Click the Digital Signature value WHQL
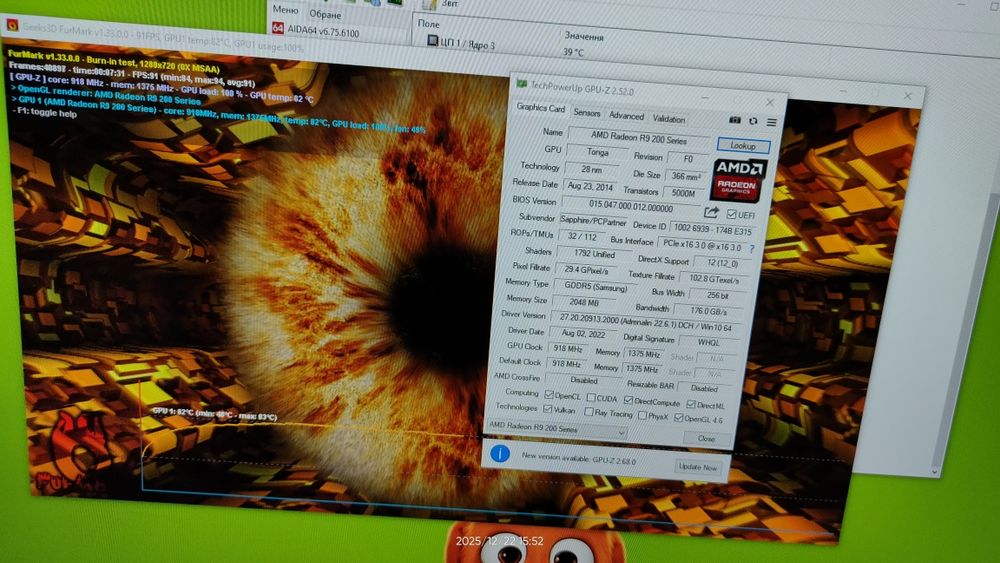1000x563 pixels. [708, 342]
